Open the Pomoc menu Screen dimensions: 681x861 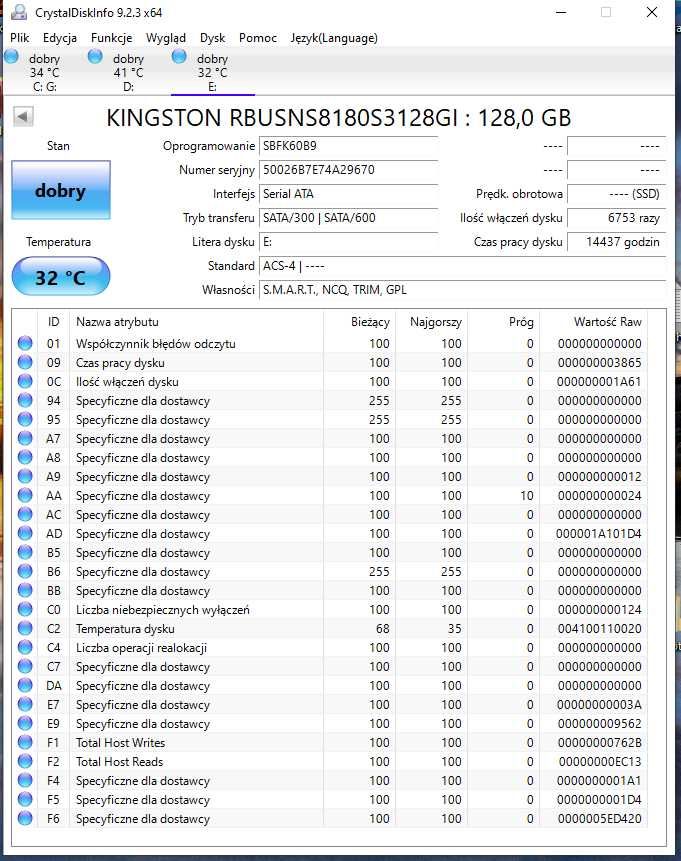tap(258, 38)
